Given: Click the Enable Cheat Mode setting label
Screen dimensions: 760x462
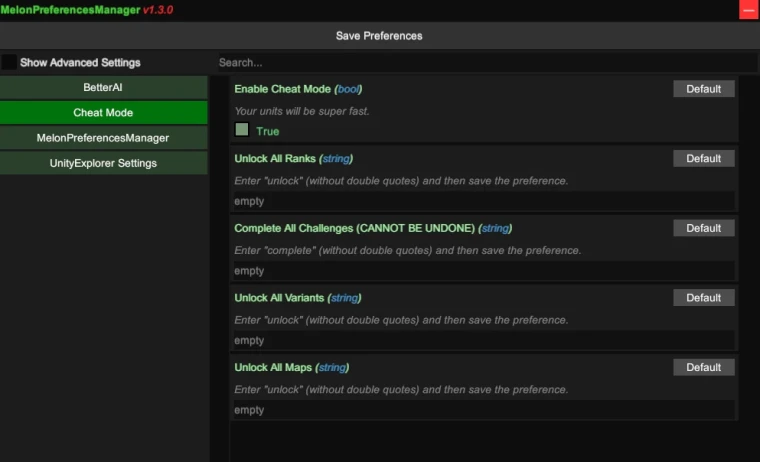Looking at the screenshot, I should tap(283, 89).
